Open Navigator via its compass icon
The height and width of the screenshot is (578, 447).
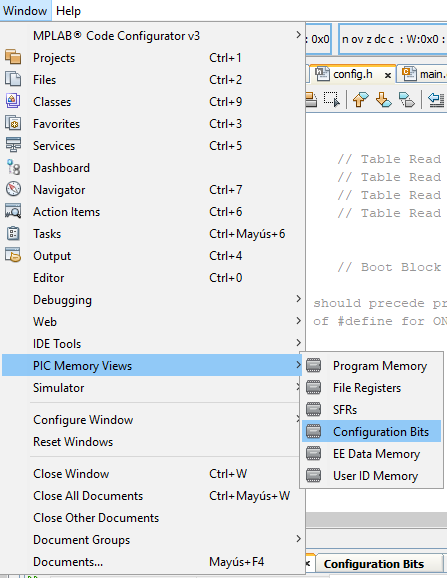tap(13, 189)
